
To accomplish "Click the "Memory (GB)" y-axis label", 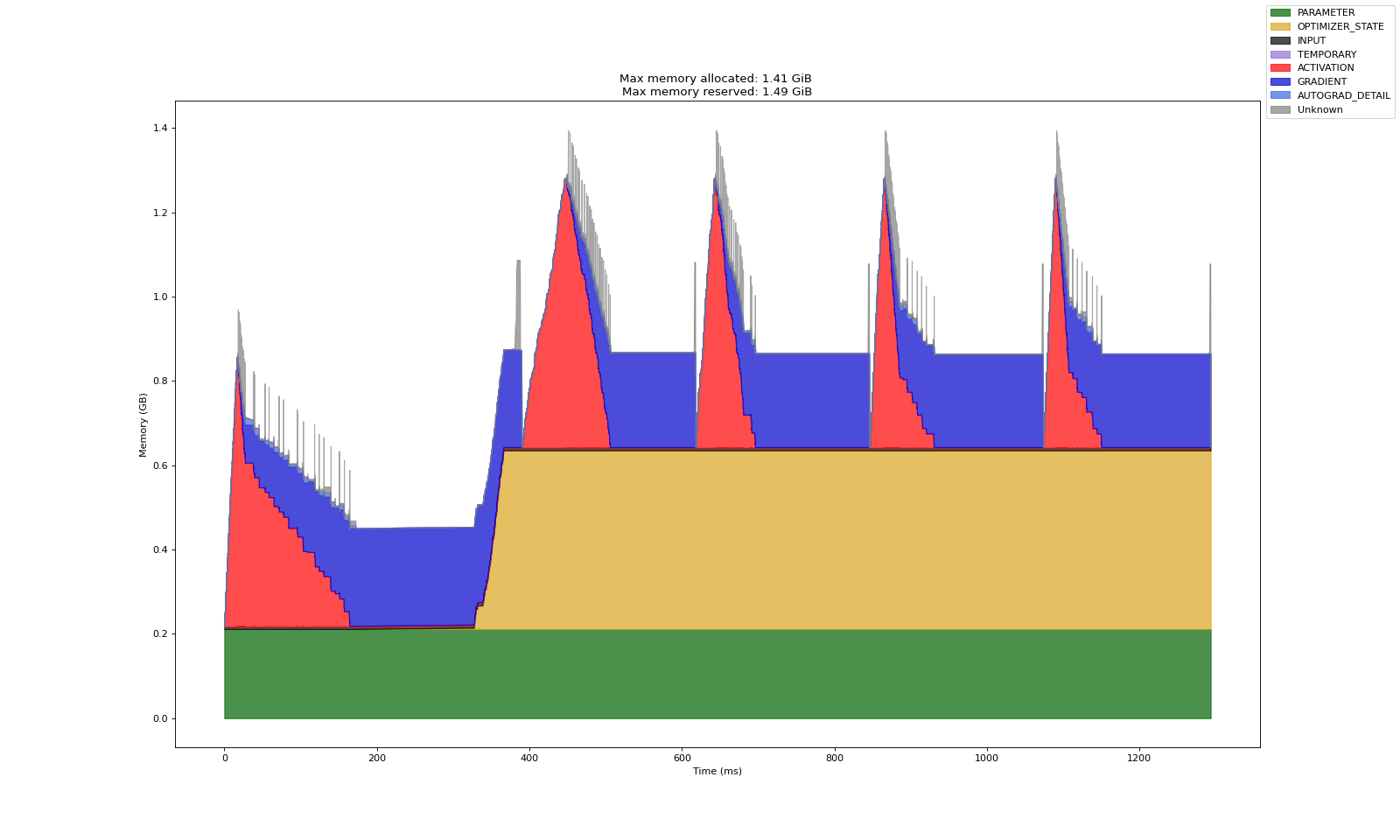I will [143, 424].
